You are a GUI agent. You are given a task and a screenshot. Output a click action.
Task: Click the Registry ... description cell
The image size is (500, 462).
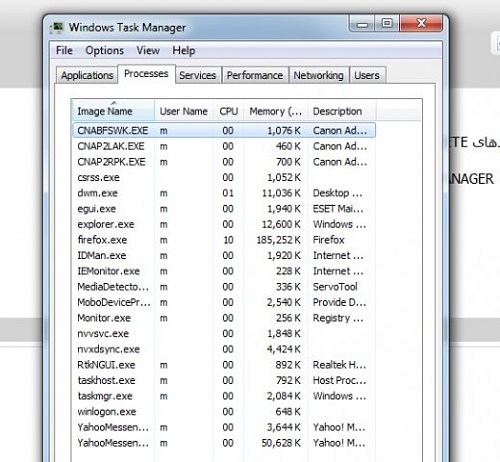click(x=338, y=318)
